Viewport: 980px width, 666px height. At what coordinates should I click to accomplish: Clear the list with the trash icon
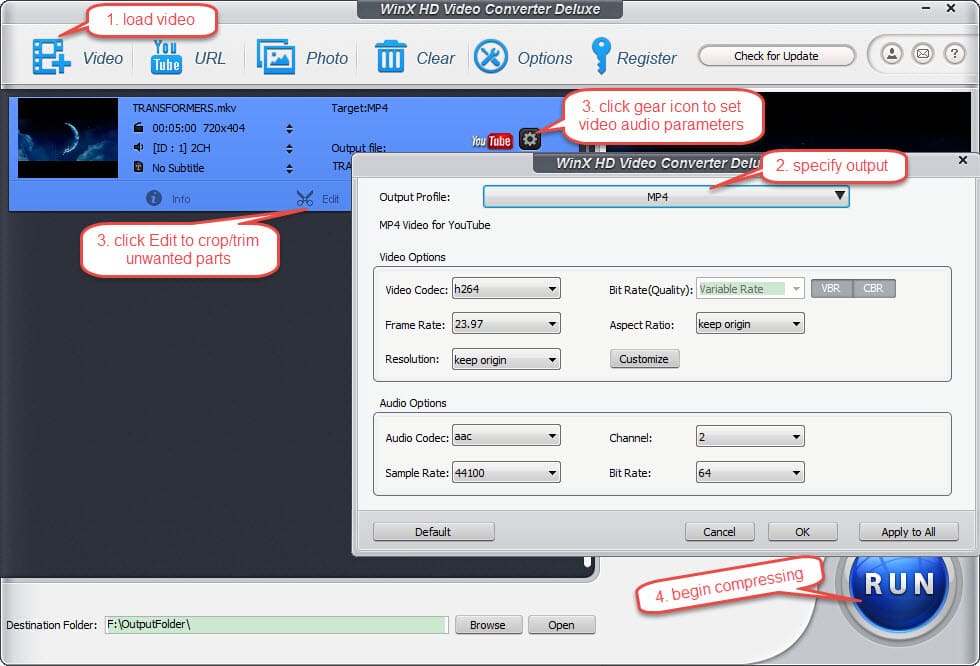391,57
